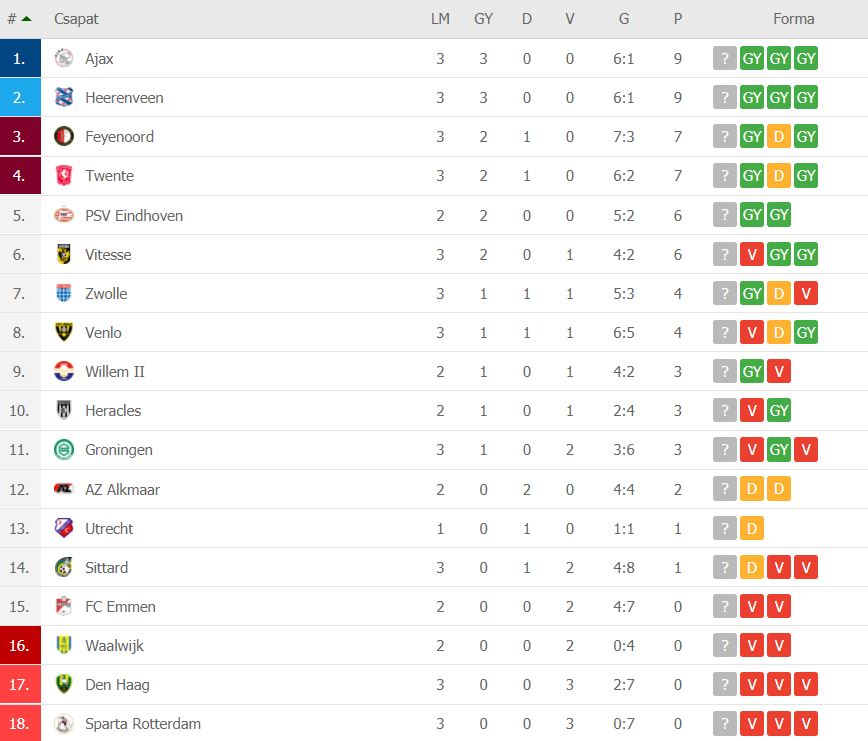Select the AZ Alkmaar logo
868x741 pixels.
point(64,489)
